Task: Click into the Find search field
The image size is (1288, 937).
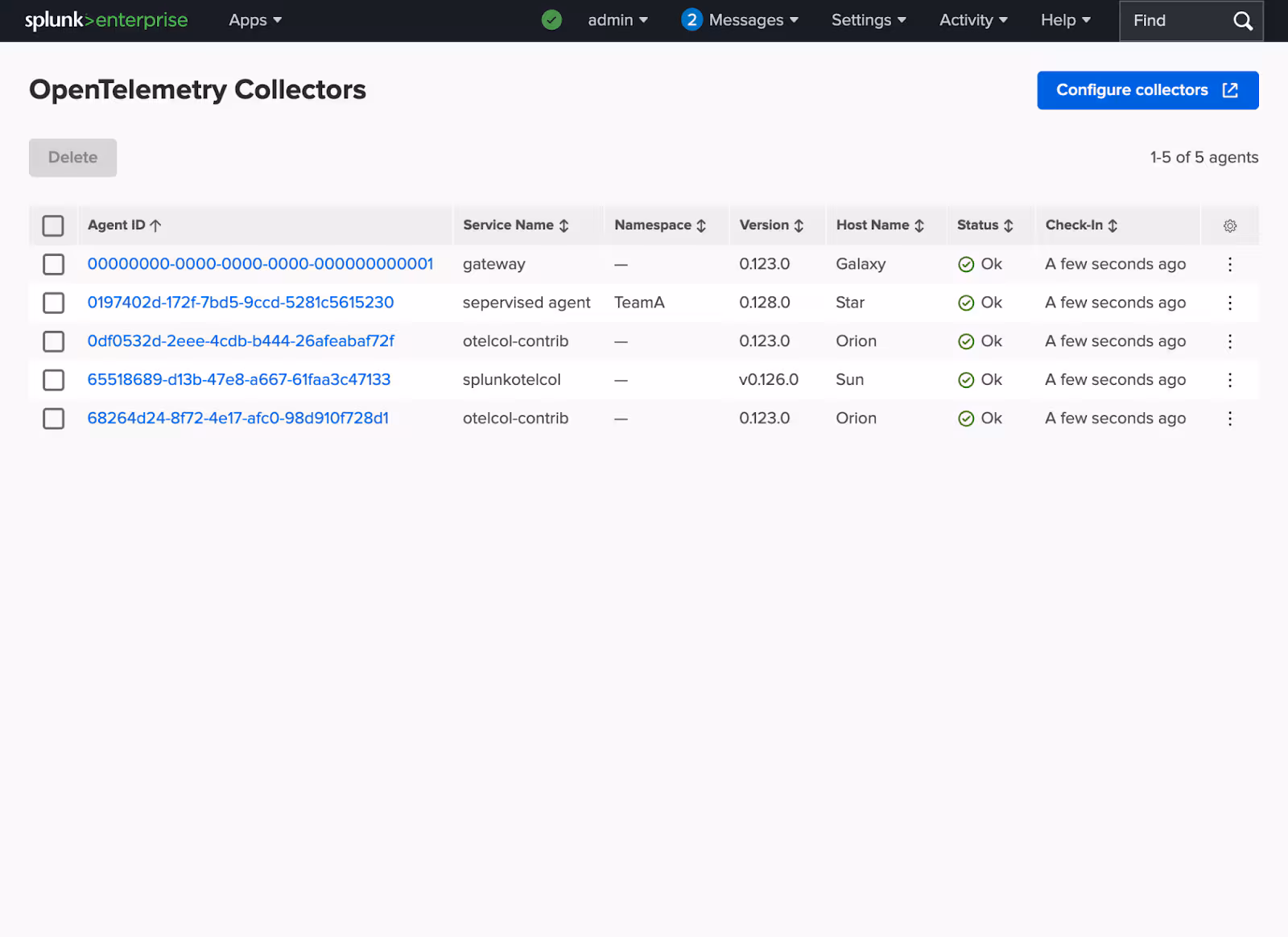Action: point(1175,21)
